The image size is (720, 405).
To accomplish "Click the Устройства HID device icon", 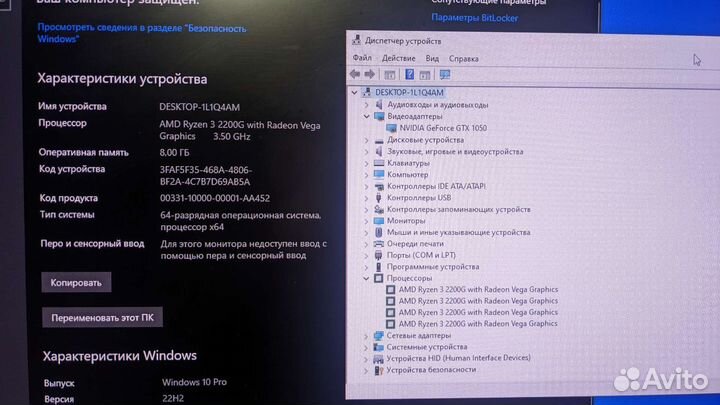I will [378, 359].
